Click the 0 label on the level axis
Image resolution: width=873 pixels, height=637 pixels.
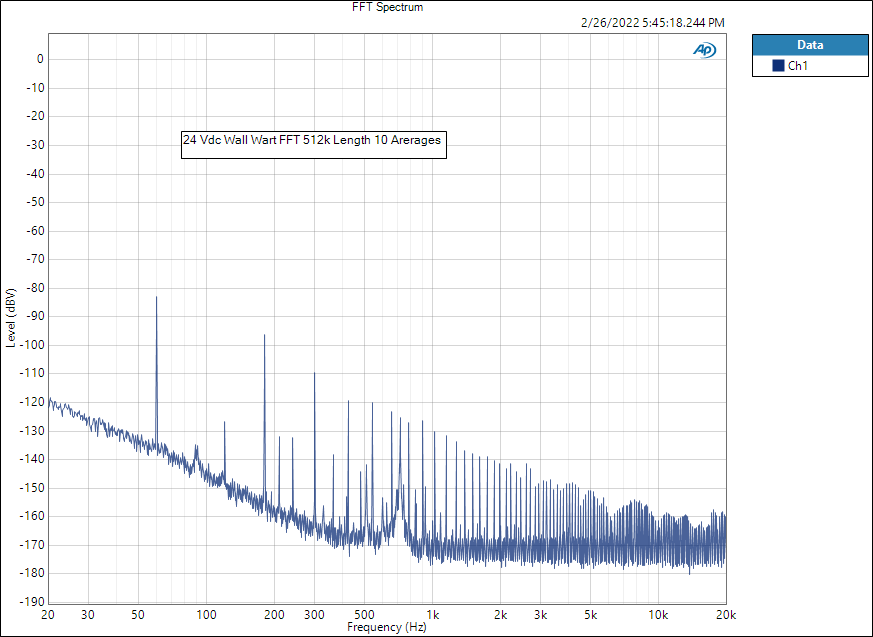click(40, 59)
